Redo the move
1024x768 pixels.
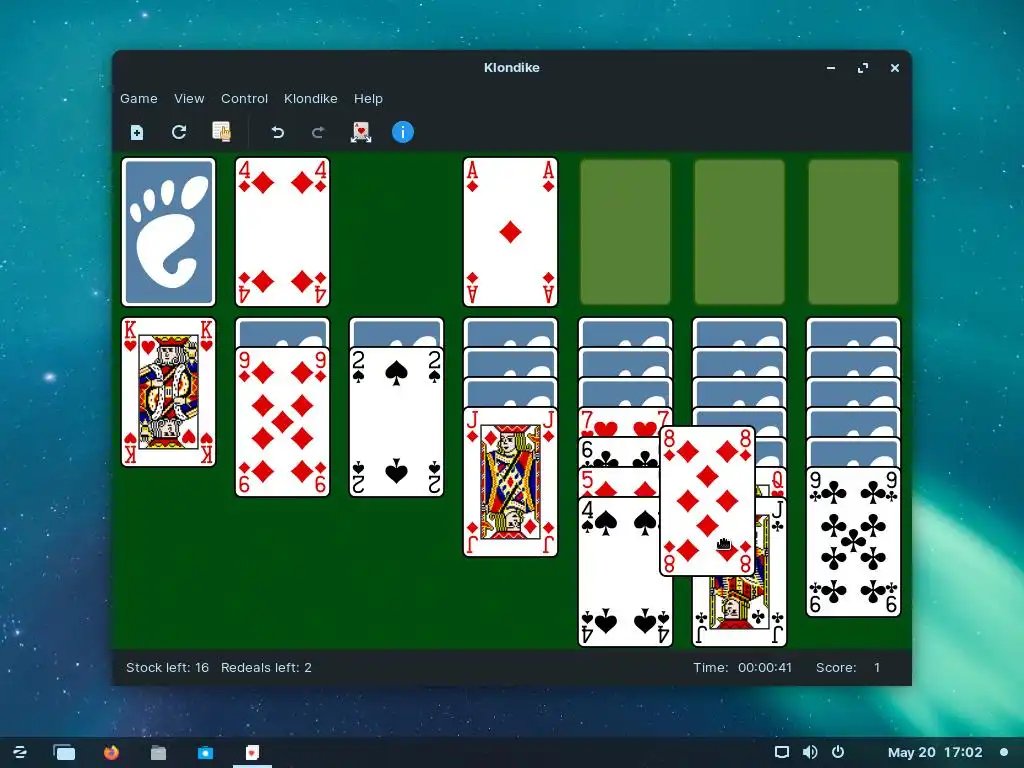click(x=319, y=133)
